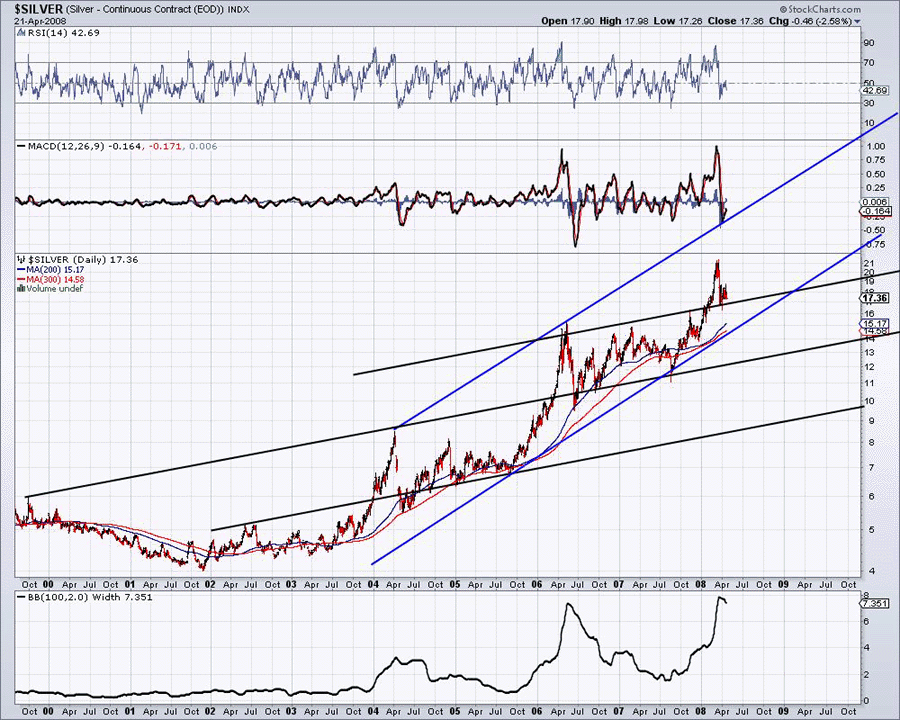Screen dimensions: 900x720
Task: Click the blue MA(200) legend line marker
Action: pos(19,269)
